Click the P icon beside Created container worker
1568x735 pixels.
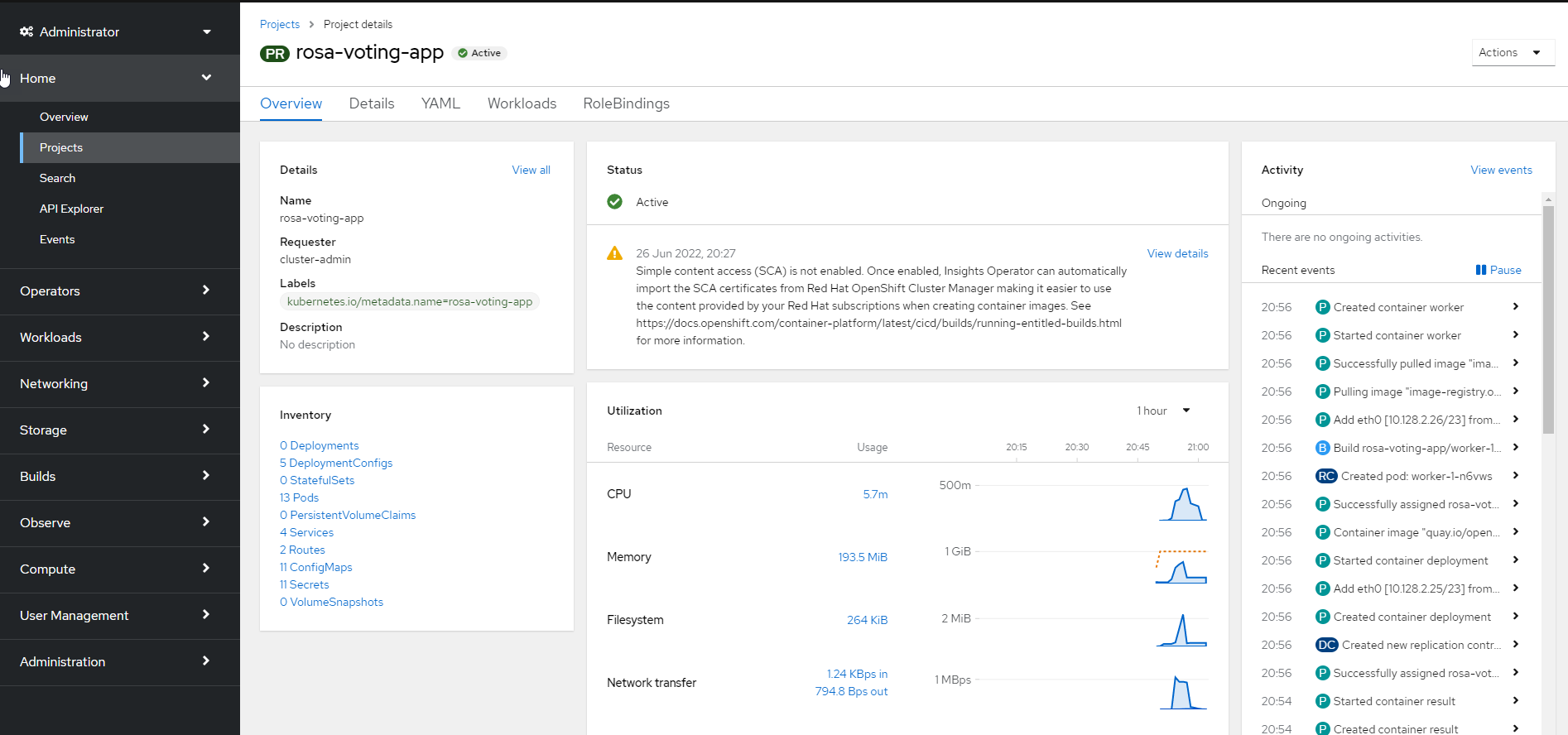1323,307
